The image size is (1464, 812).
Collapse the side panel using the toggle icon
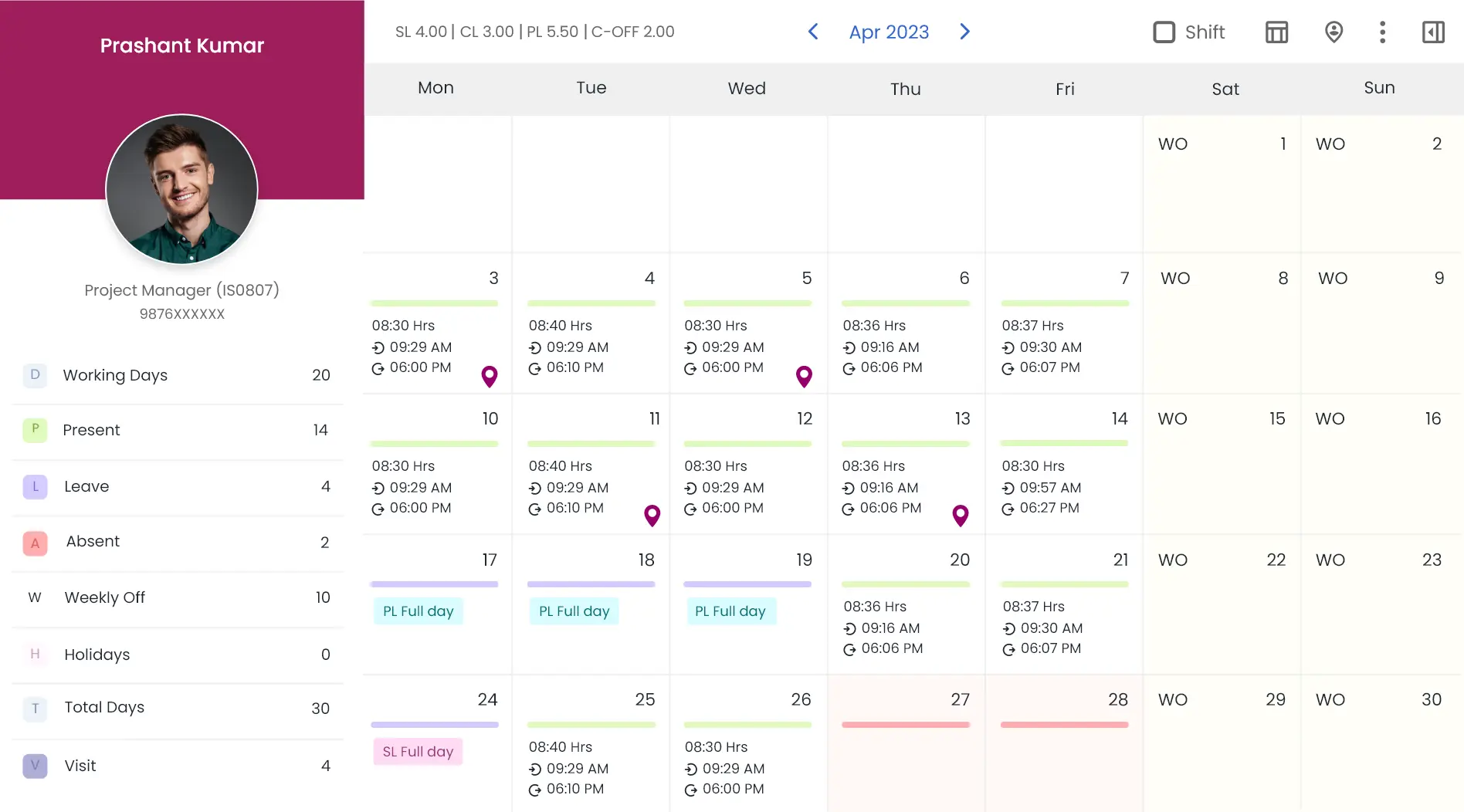[x=1433, y=32]
